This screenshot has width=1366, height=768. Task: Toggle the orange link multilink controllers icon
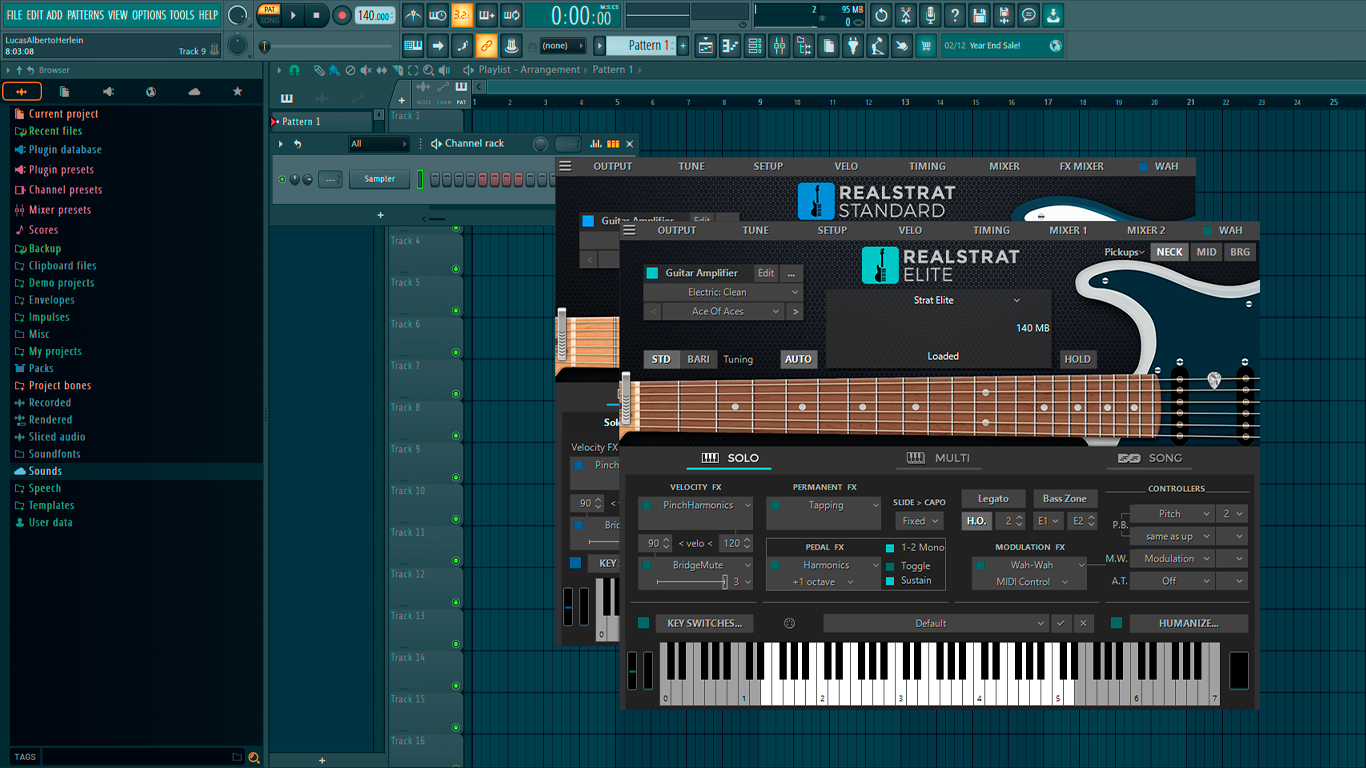click(x=487, y=45)
